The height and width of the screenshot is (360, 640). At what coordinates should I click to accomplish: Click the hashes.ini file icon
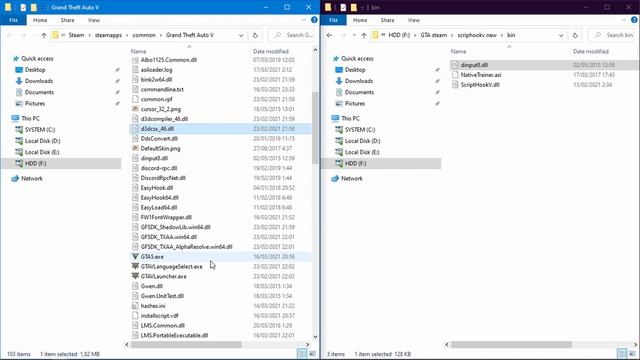point(135,306)
